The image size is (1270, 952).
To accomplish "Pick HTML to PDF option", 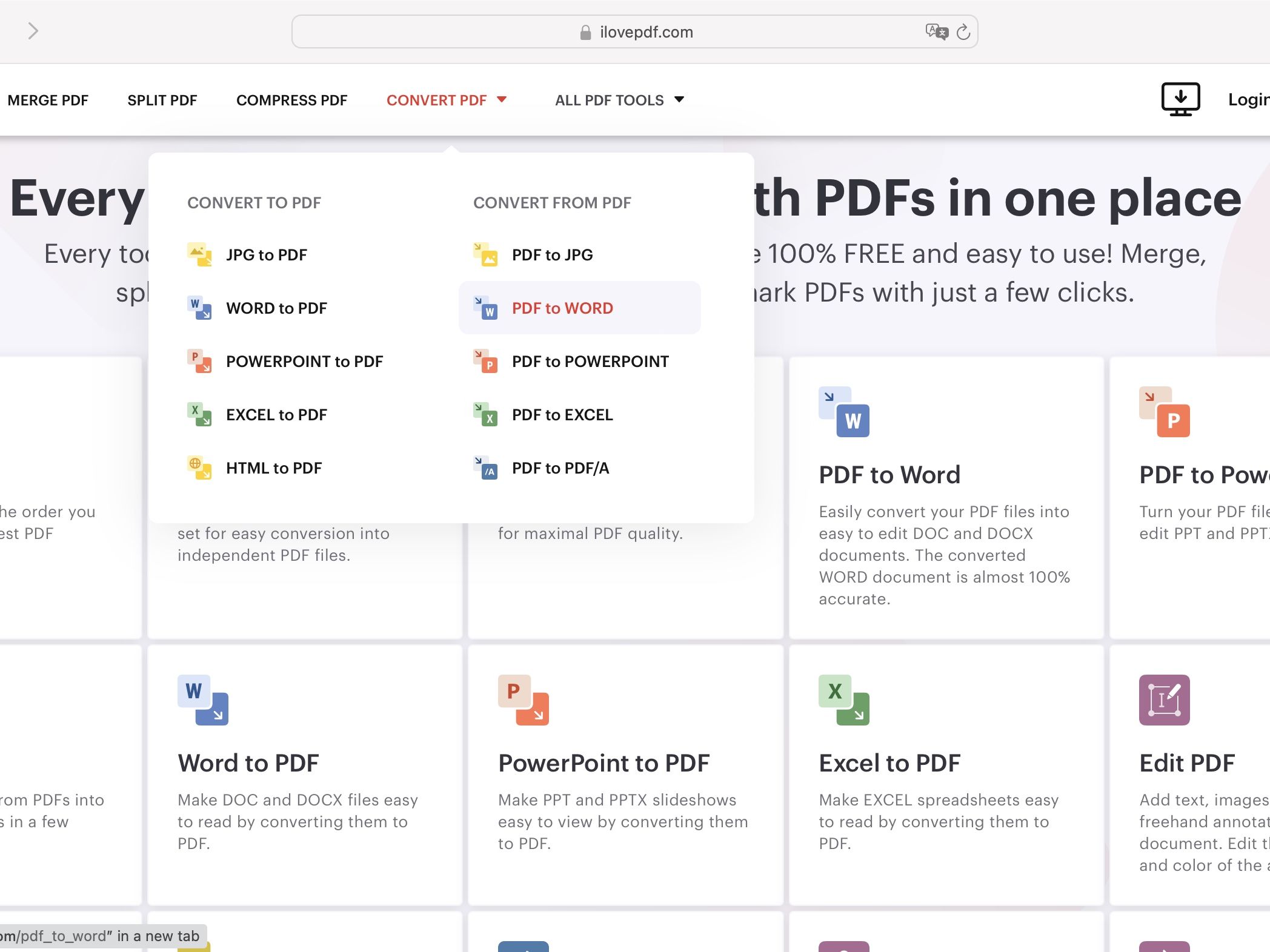I will [x=273, y=468].
